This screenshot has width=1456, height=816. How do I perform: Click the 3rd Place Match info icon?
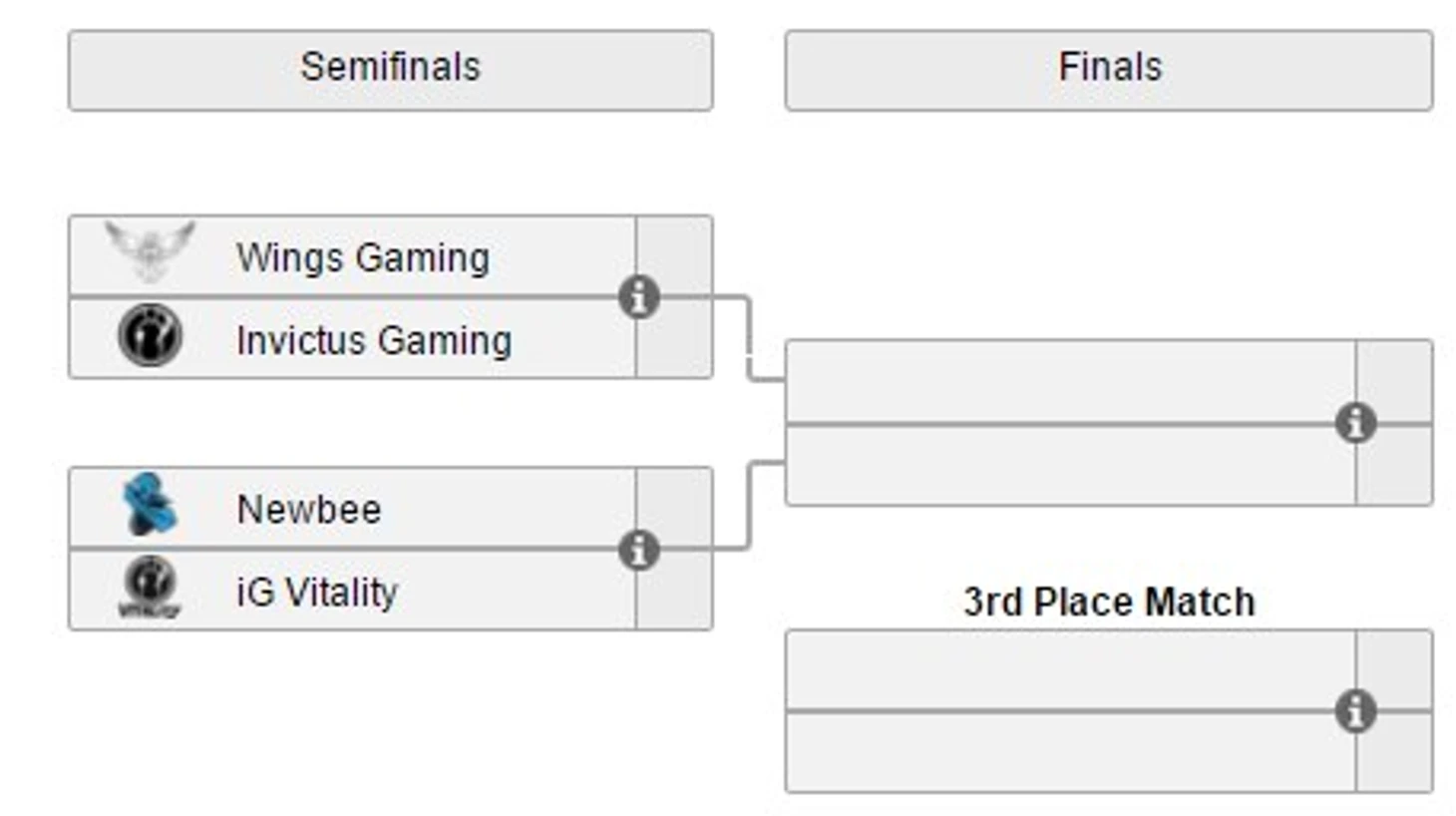(1355, 711)
